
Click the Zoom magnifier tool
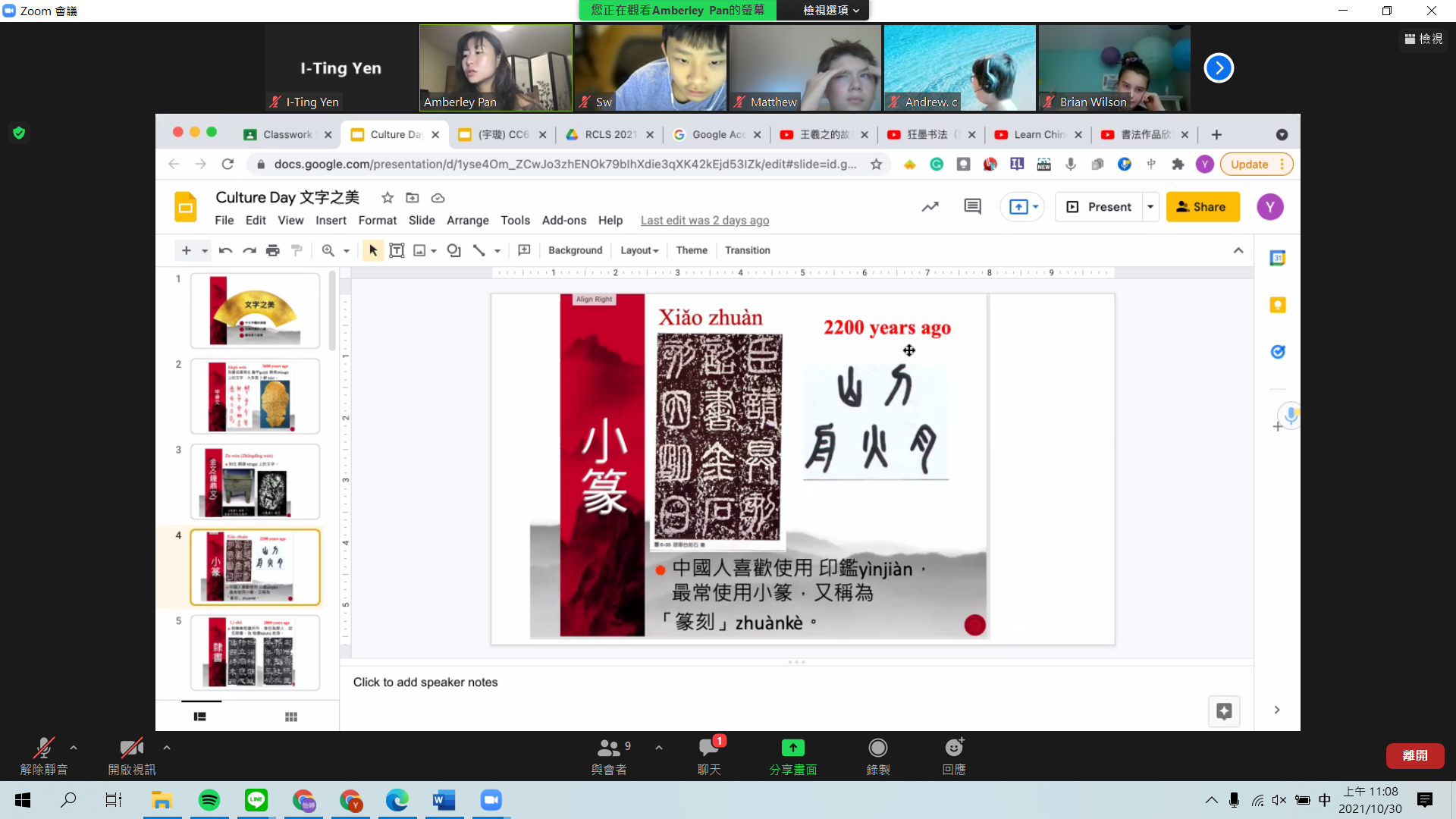[x=328, y=250]
